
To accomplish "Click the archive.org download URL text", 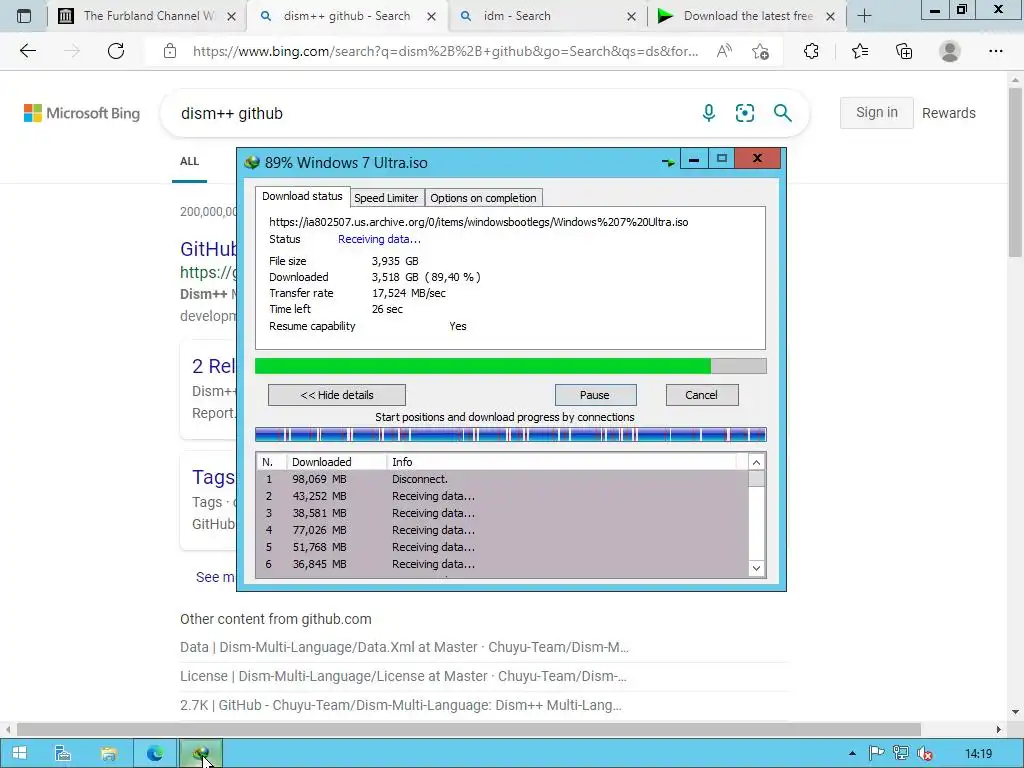I will pyautogui.click(x=479, y=222).
